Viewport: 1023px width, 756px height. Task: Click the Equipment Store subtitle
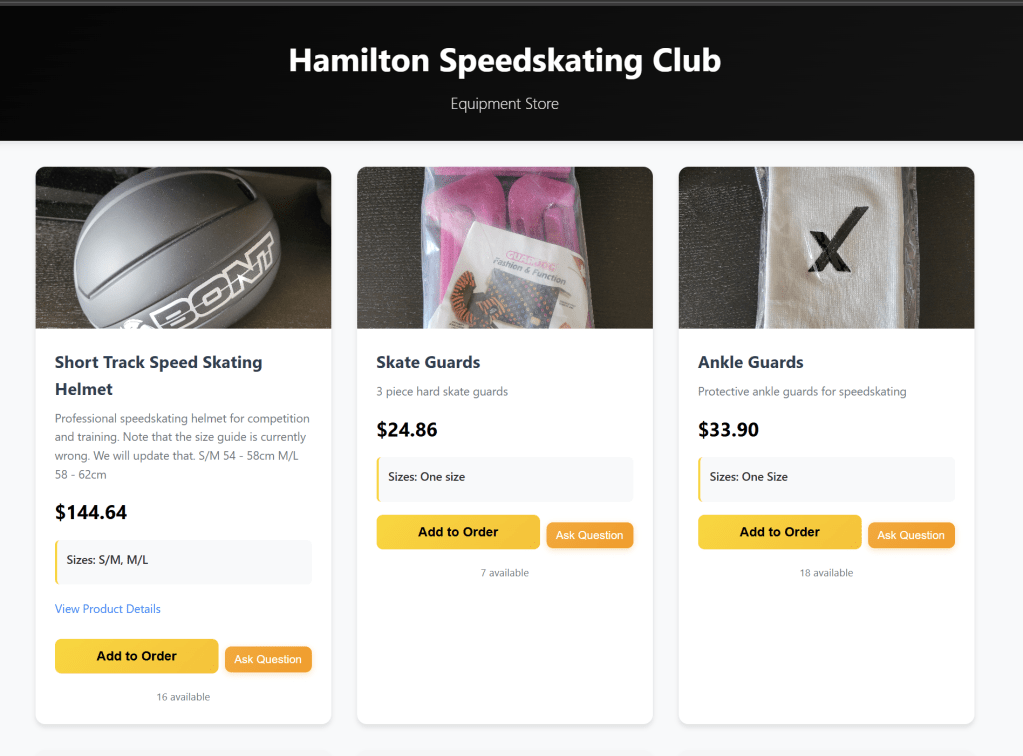(x=504, y=104)
